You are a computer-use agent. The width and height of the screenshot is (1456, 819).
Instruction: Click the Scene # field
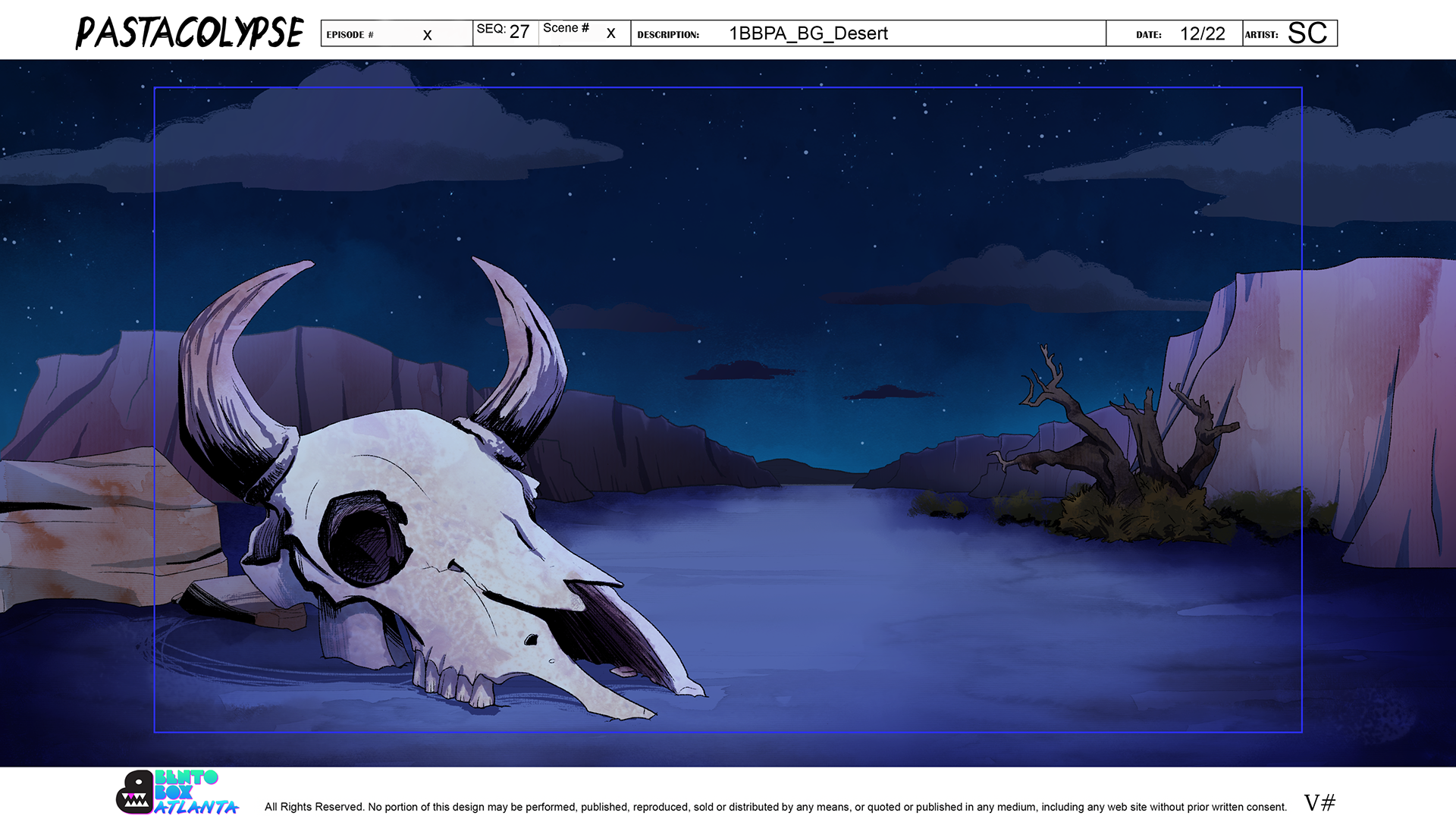point(583,33)
